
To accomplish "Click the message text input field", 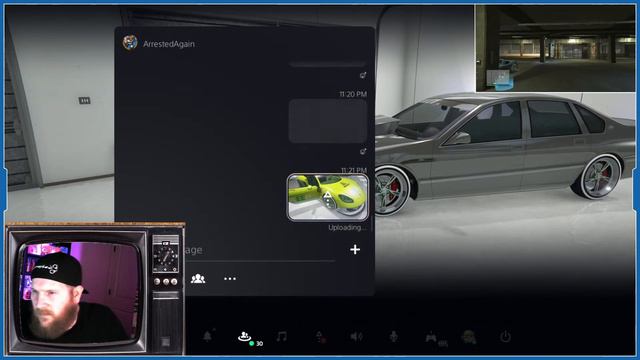I will click(259, 250).
